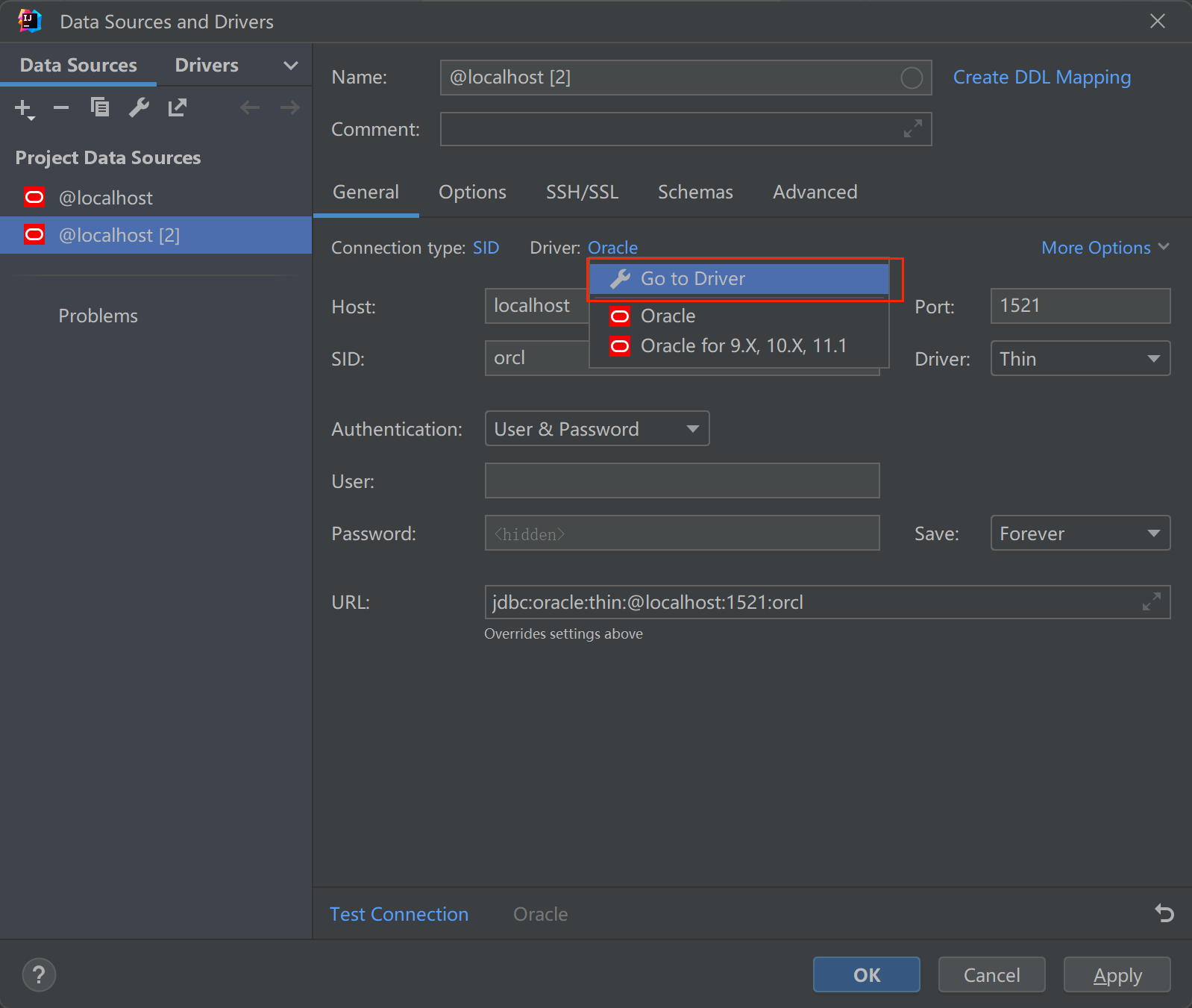This screenshot has height=1008, width=1192.
Task: Click the Oracle driver link
Action: [612, 248]
